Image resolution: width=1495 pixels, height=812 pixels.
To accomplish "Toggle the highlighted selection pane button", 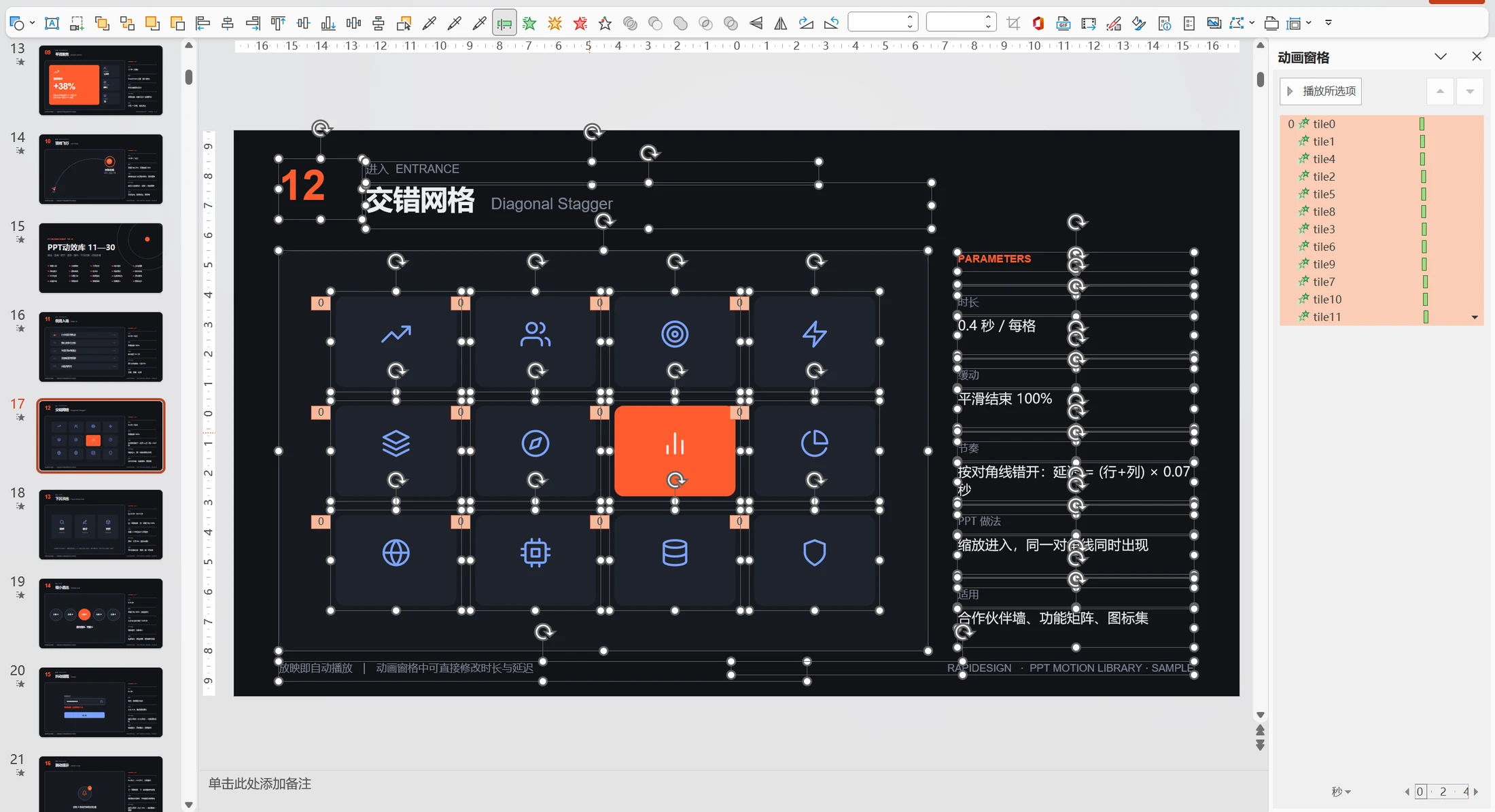I will (504, 24).
